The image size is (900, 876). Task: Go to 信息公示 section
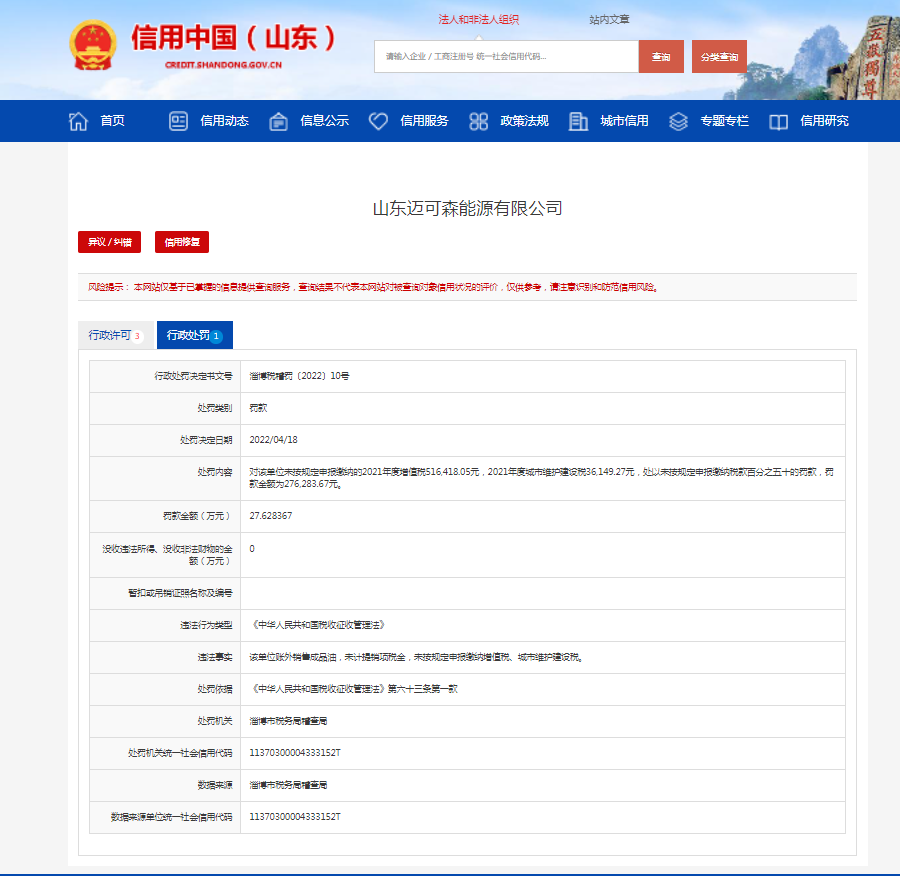tap(324, 121)
